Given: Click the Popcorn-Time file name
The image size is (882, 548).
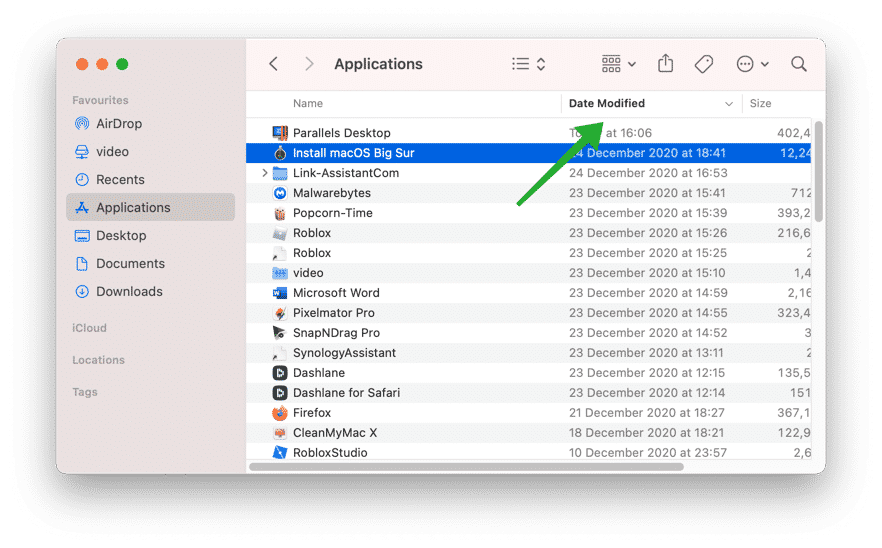Looking at the screenshot, I should click(x=332, y=213).
